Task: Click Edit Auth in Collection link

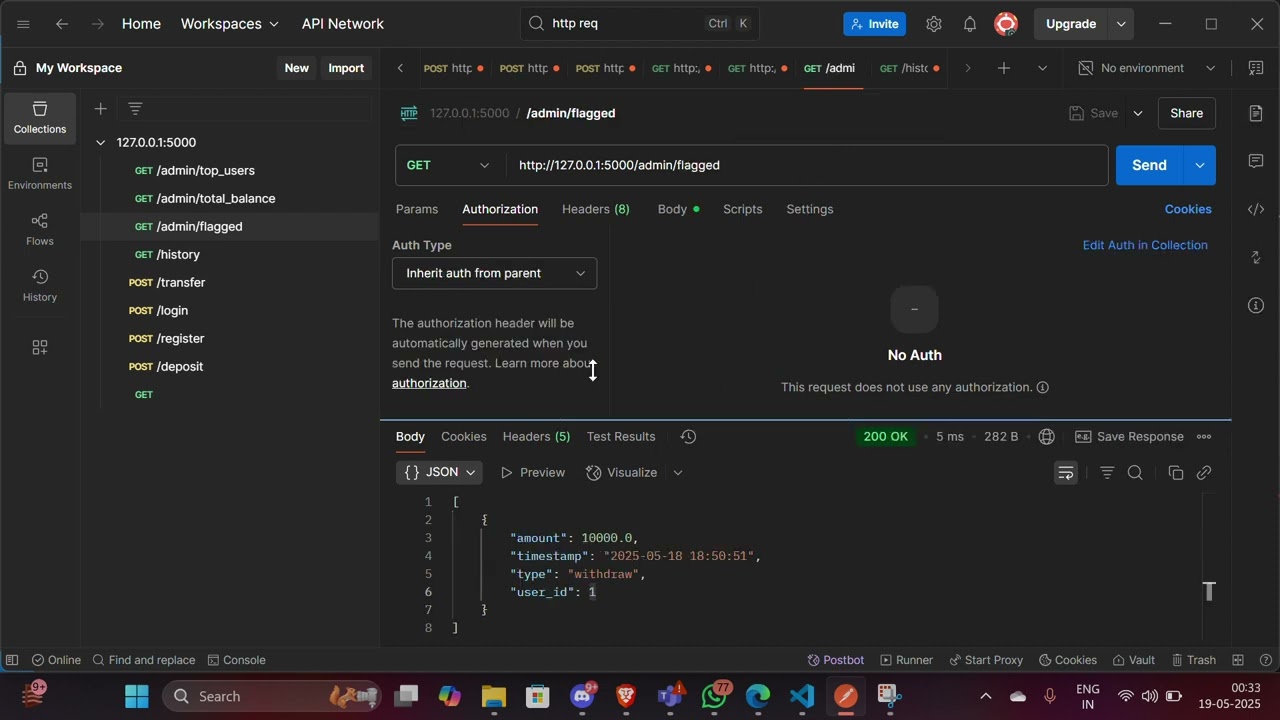Action: pos(1145,245)
